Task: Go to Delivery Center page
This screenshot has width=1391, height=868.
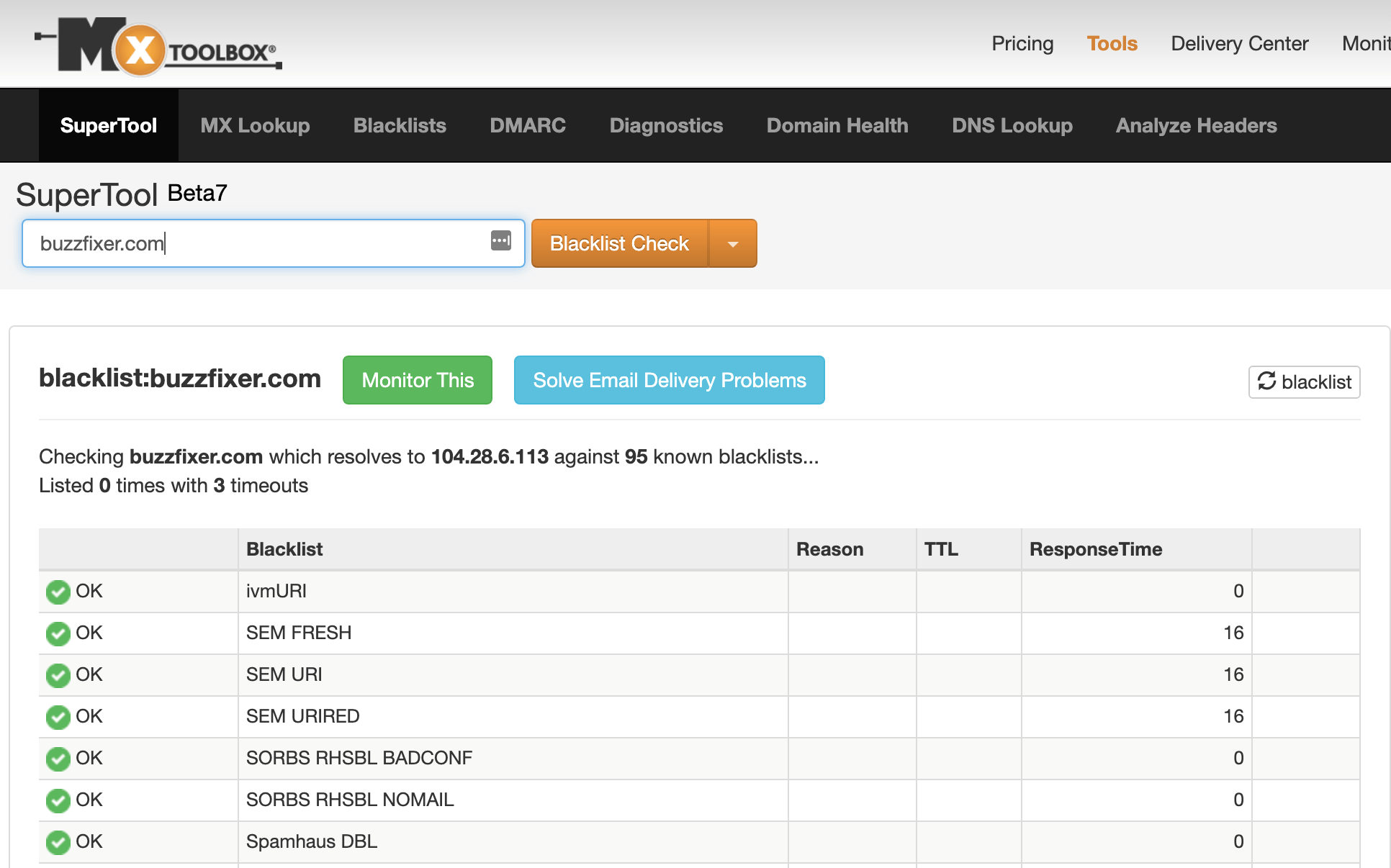Action: pyautogui.click(x=1239, y=44)
